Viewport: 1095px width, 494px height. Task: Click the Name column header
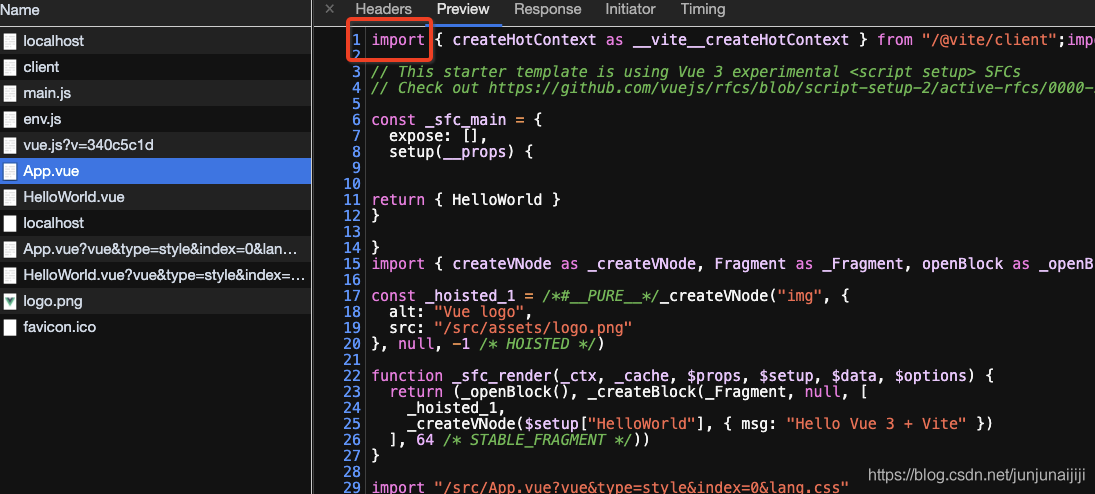pos(20,10)
